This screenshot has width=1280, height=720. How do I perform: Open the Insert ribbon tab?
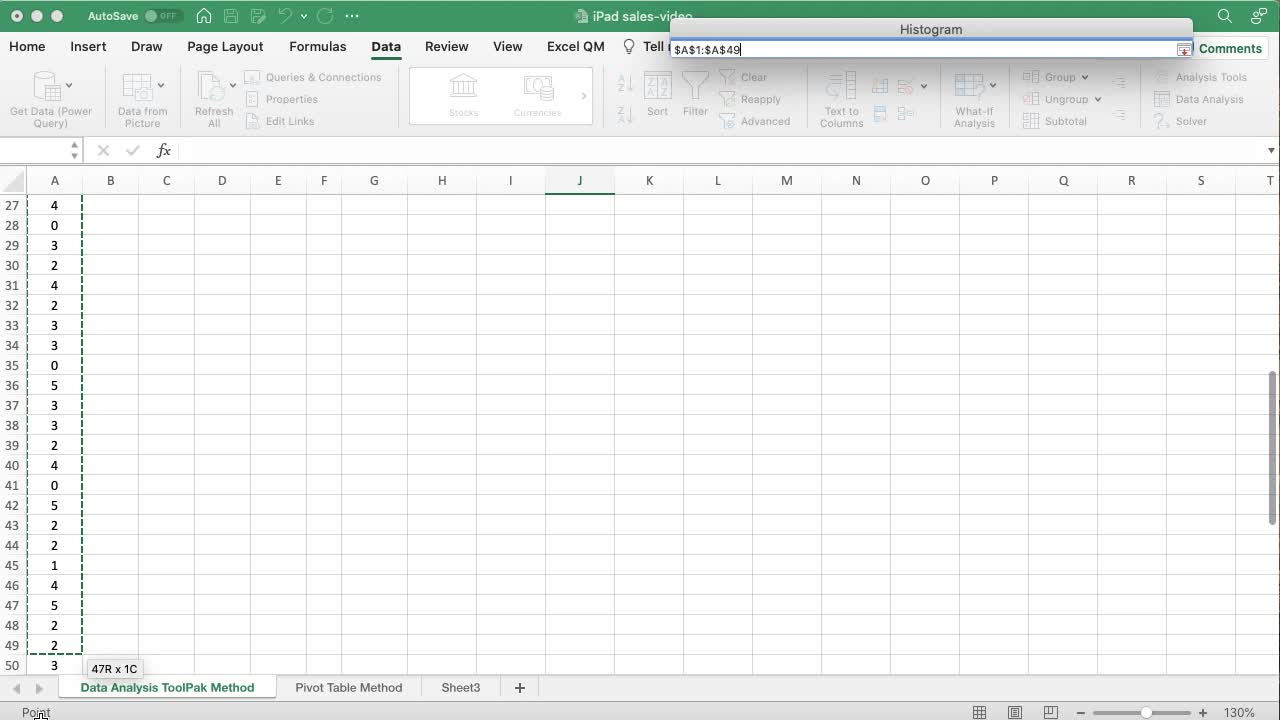pyautogui.click(x=88, y=46)
